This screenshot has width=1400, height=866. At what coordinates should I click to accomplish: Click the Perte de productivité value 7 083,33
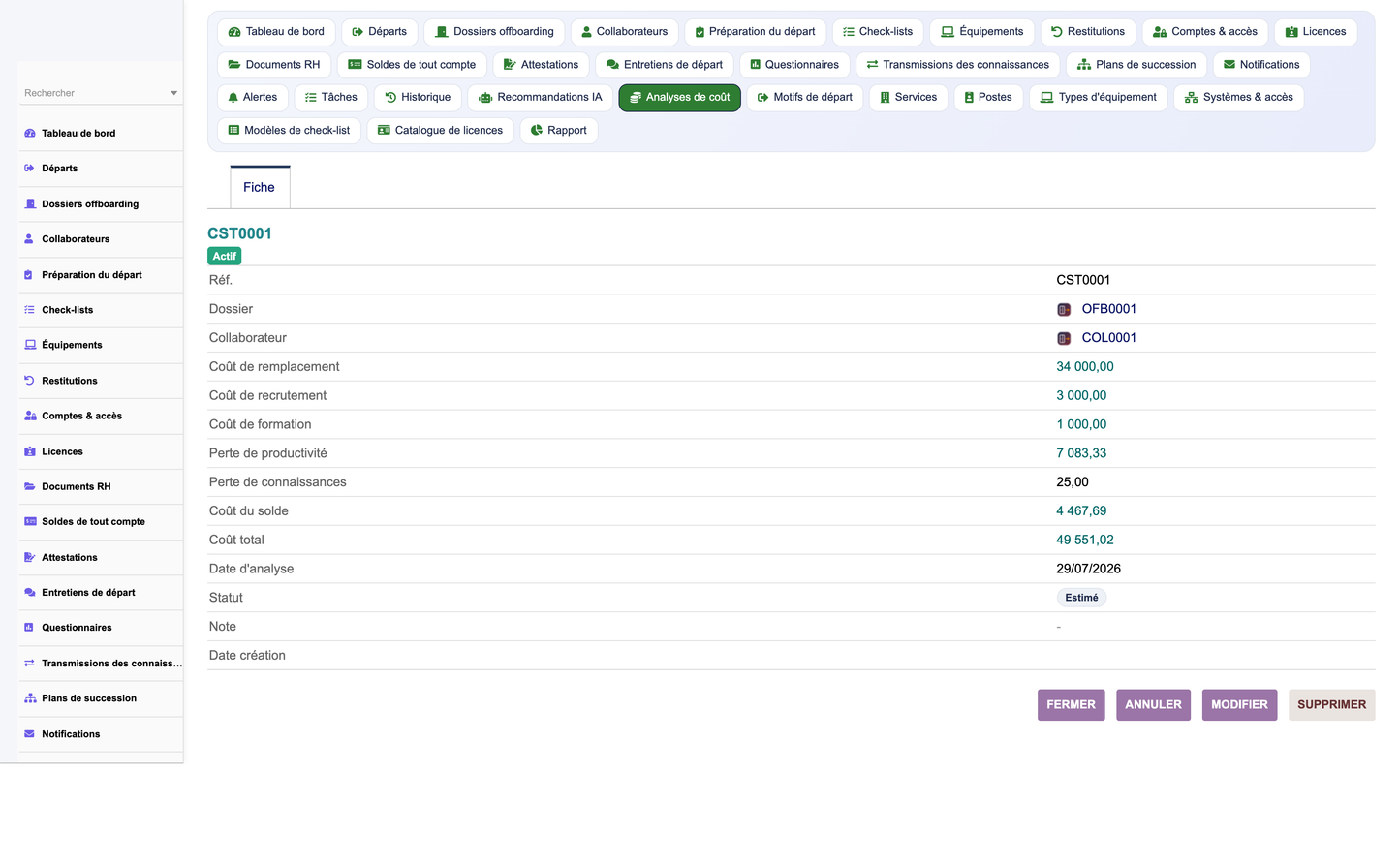coord(1081,453)
